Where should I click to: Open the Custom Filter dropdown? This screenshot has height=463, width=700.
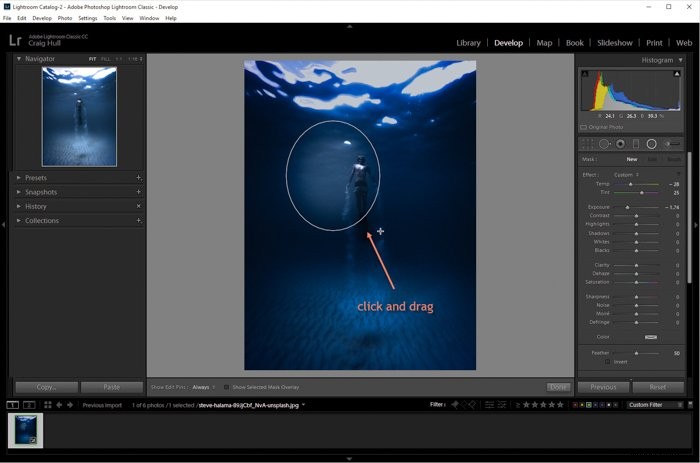(655, 405)
